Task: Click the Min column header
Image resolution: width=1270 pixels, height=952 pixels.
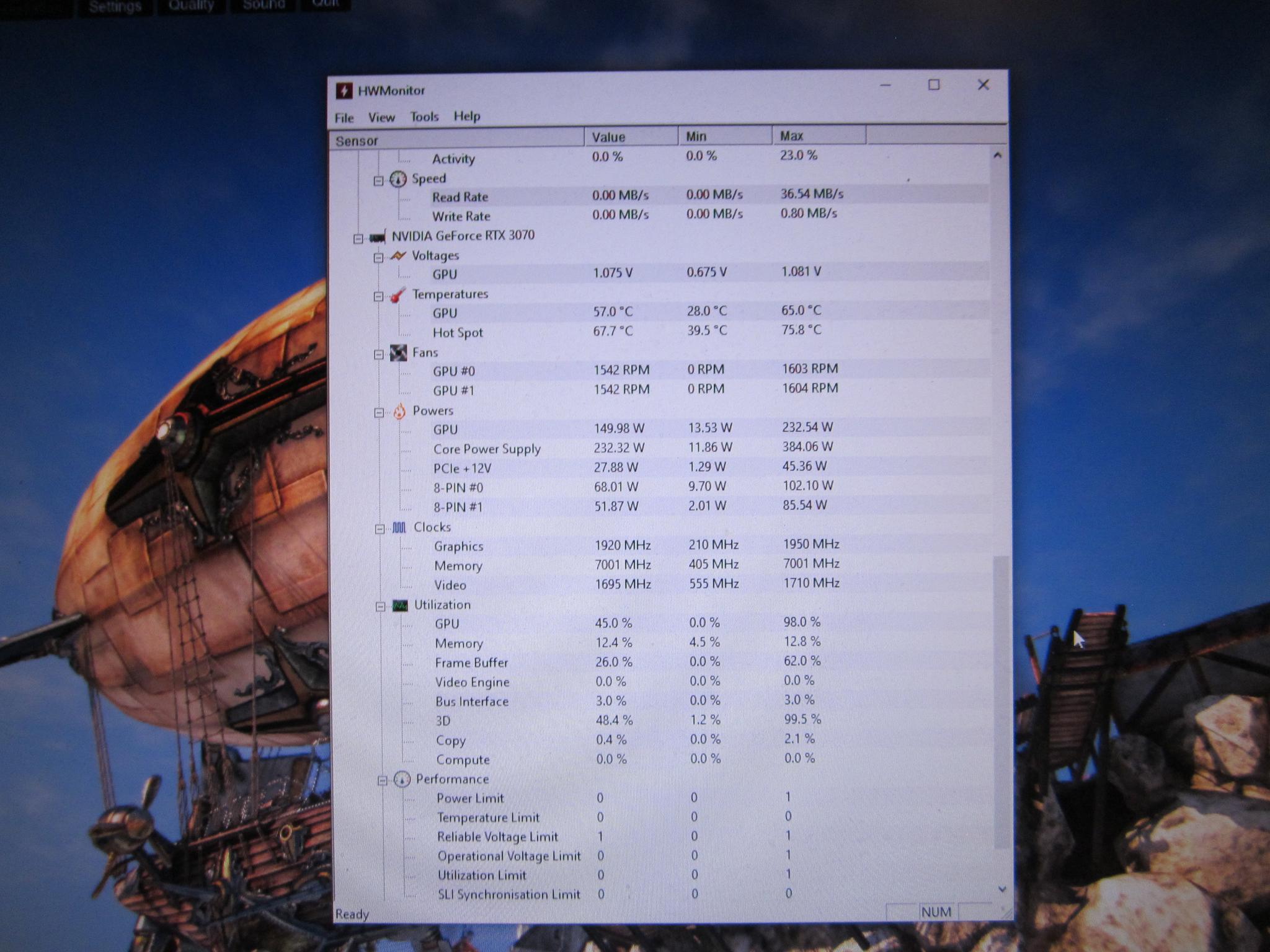Action: (x=726, y=136)
